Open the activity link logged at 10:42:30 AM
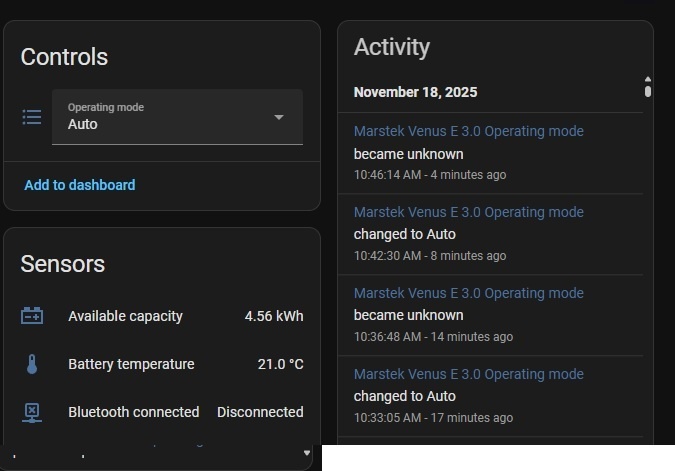 [x=468, y=212]
